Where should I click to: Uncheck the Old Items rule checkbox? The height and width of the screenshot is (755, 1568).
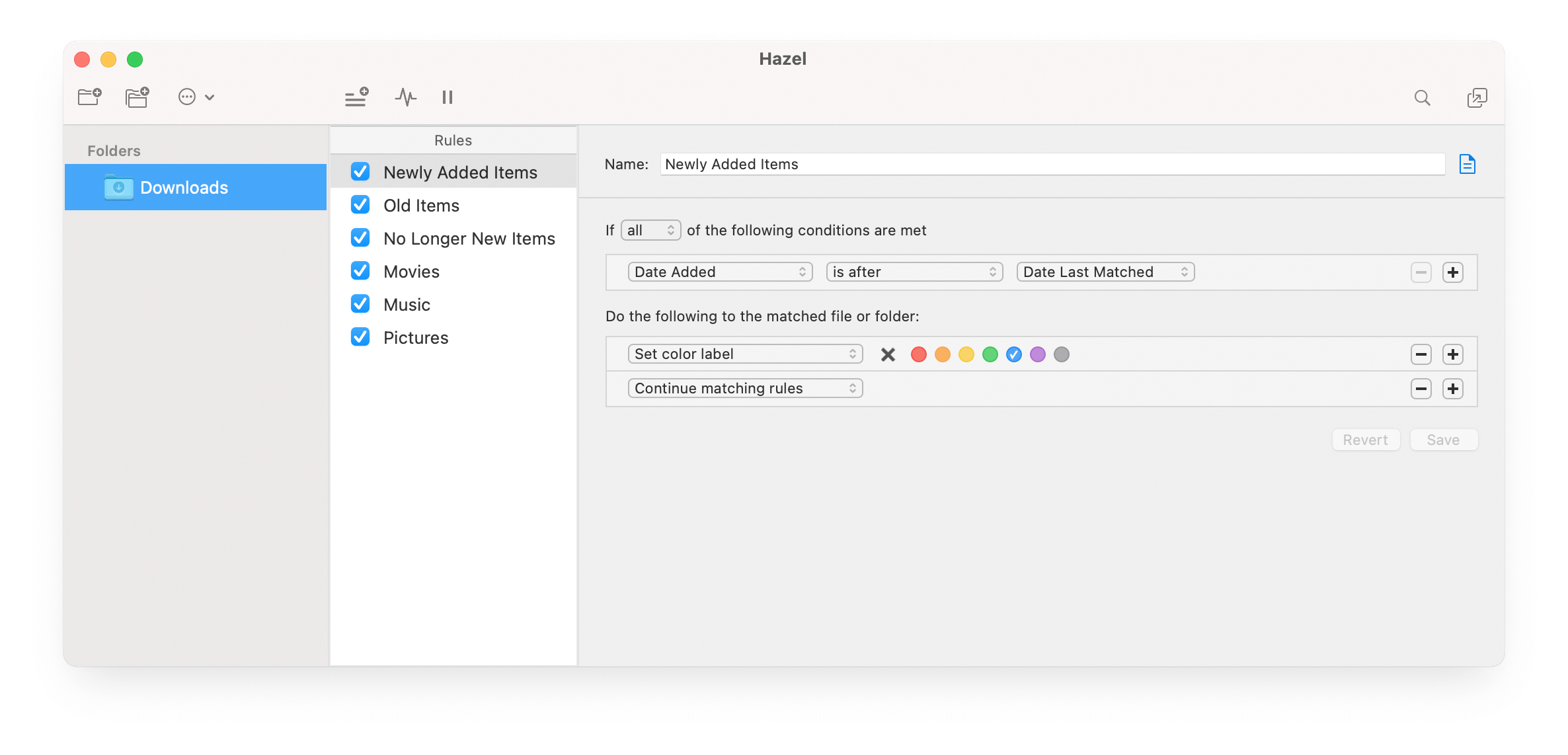tap(360, 205)
